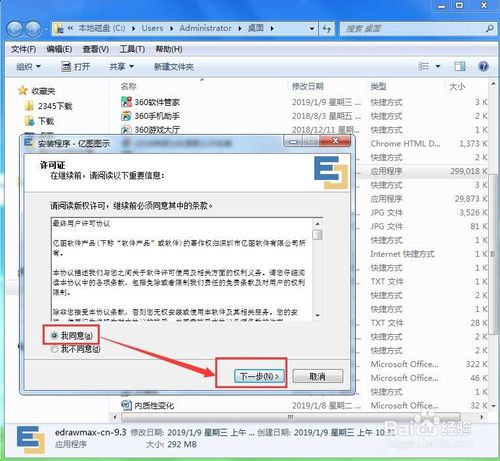Click the refresh button beside address bar

coord(327,29)
